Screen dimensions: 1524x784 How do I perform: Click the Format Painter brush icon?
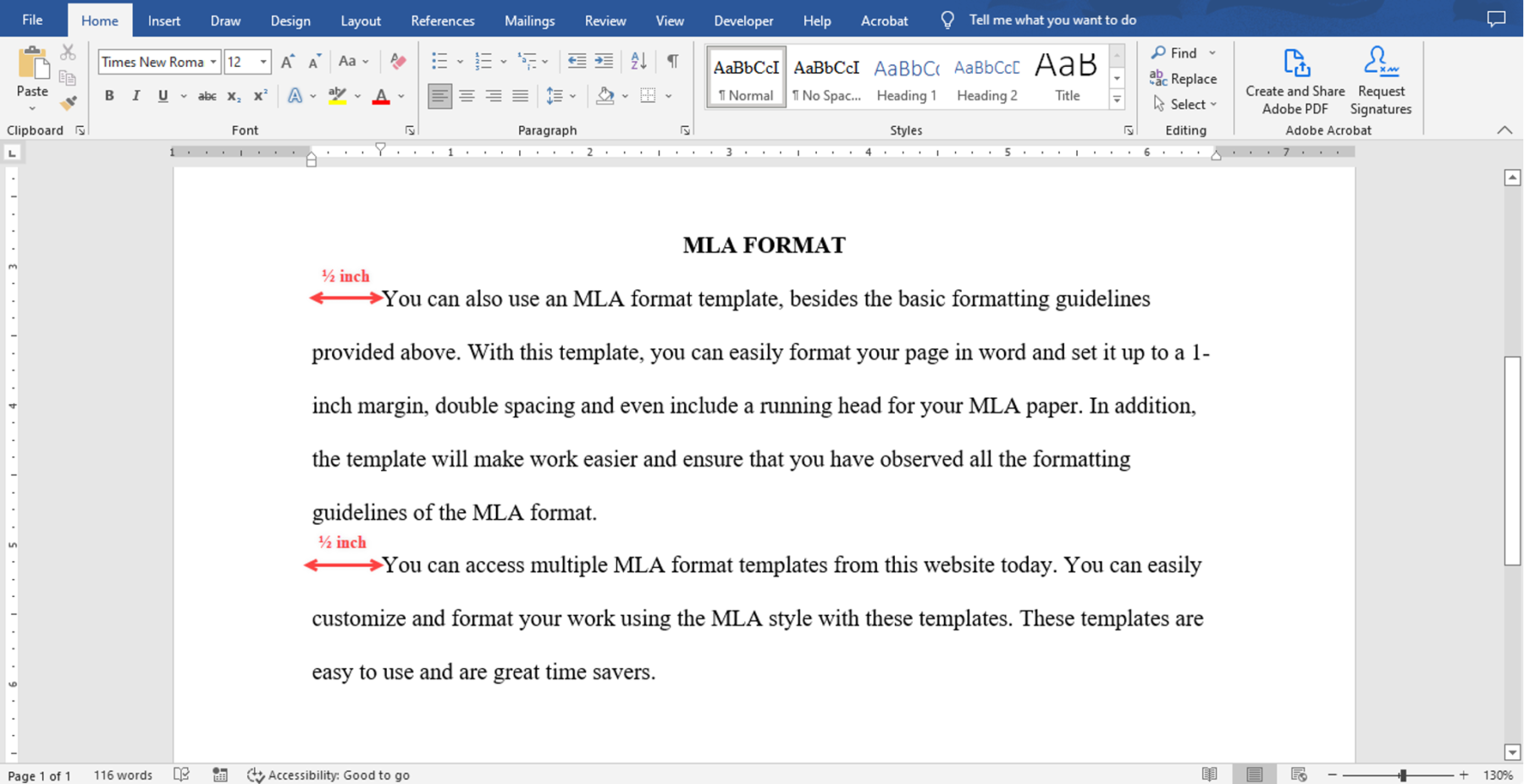click(69, 103)
